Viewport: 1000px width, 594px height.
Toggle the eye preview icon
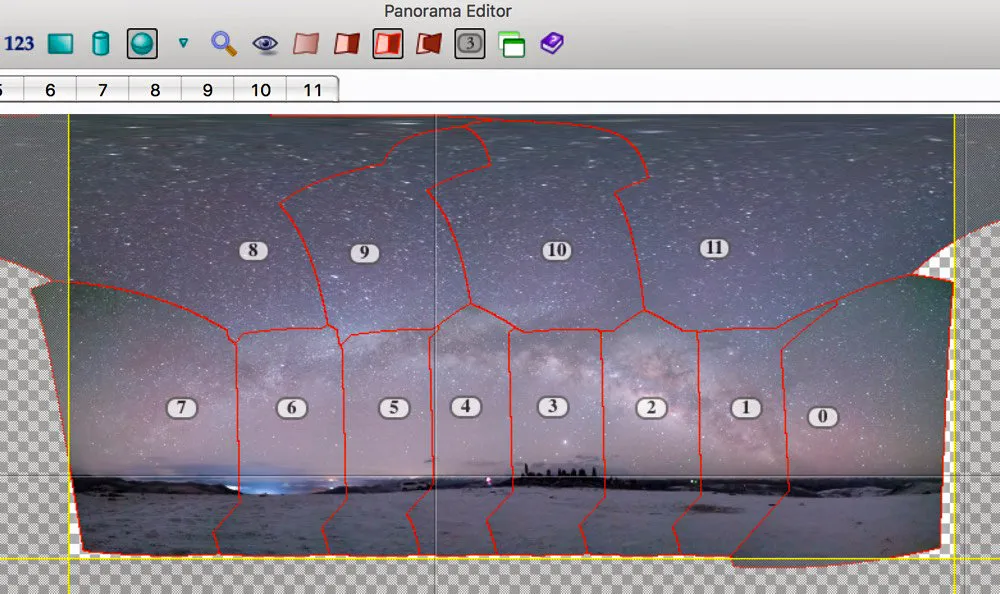click(265, 44)
